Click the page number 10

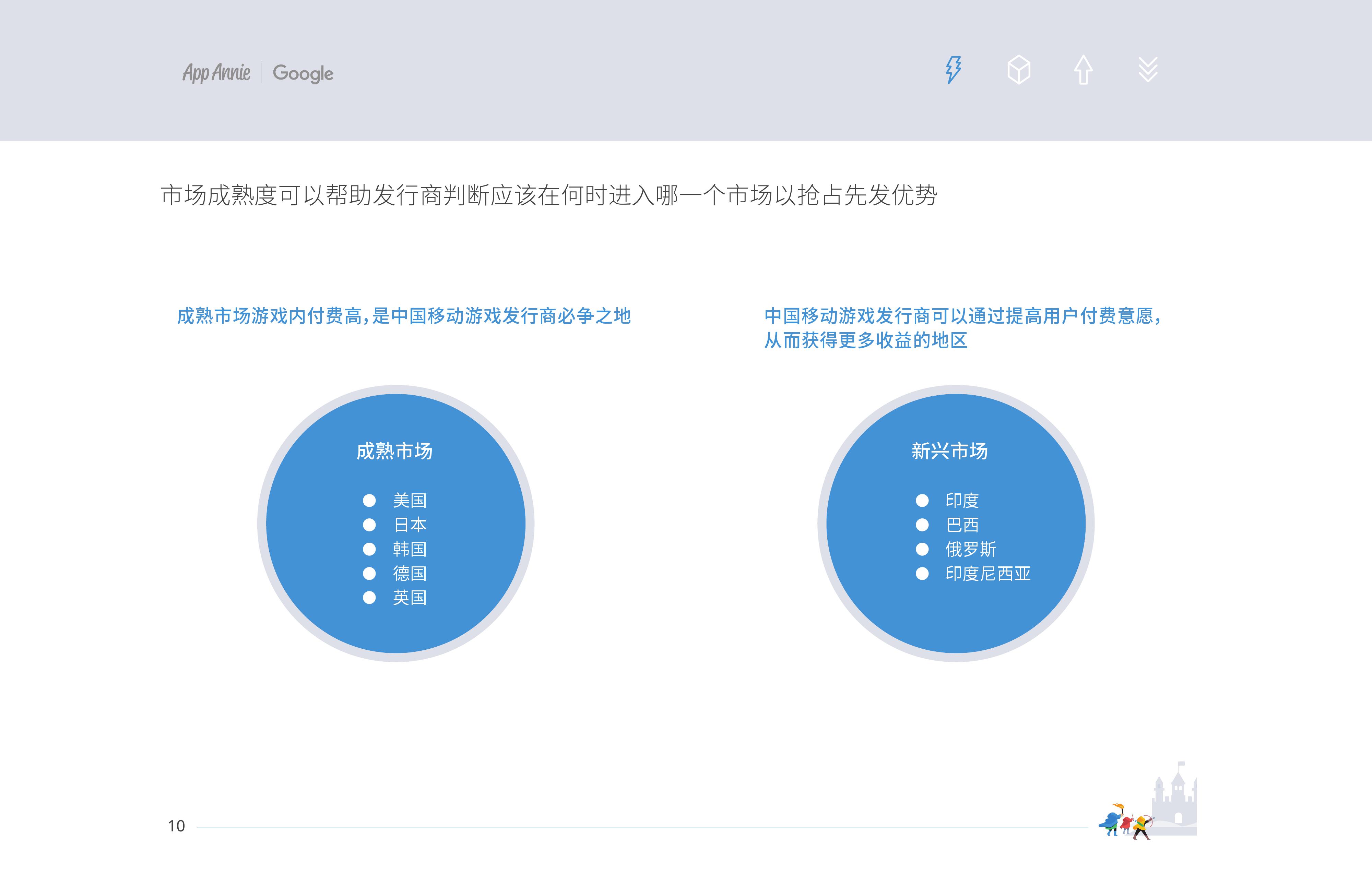click(176, 826)
